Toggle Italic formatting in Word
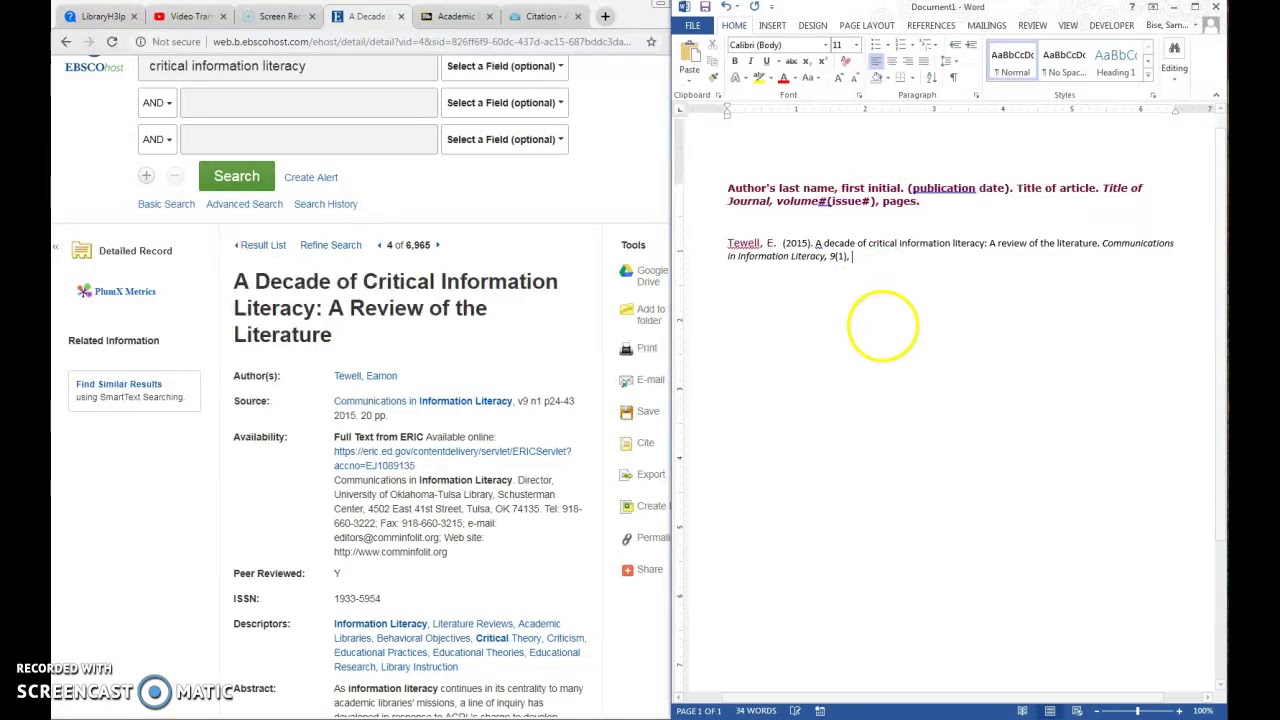 click(751, 61)
